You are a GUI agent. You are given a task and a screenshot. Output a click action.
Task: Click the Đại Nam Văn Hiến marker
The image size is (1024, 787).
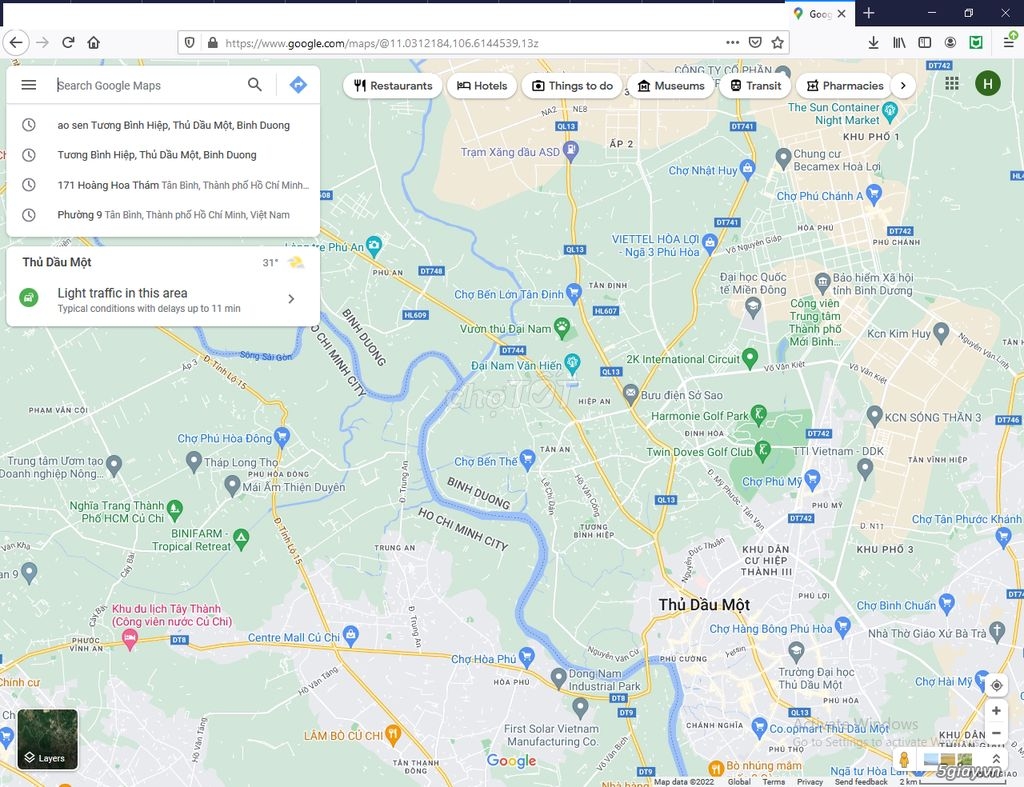tap(572, 363)
